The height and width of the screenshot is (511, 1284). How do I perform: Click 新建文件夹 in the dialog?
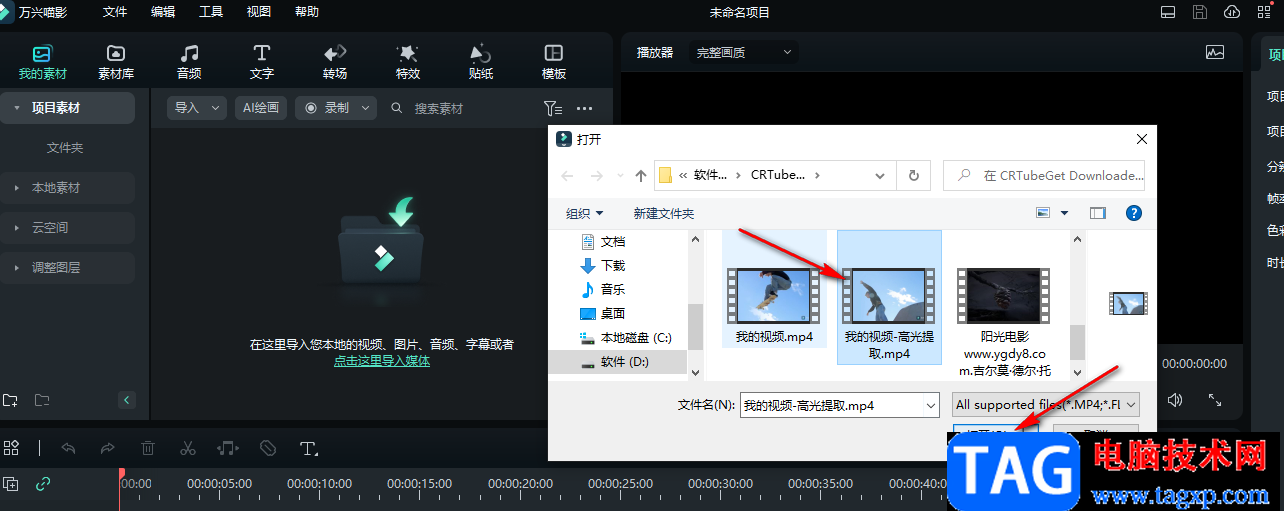click(x=664, y=213)
